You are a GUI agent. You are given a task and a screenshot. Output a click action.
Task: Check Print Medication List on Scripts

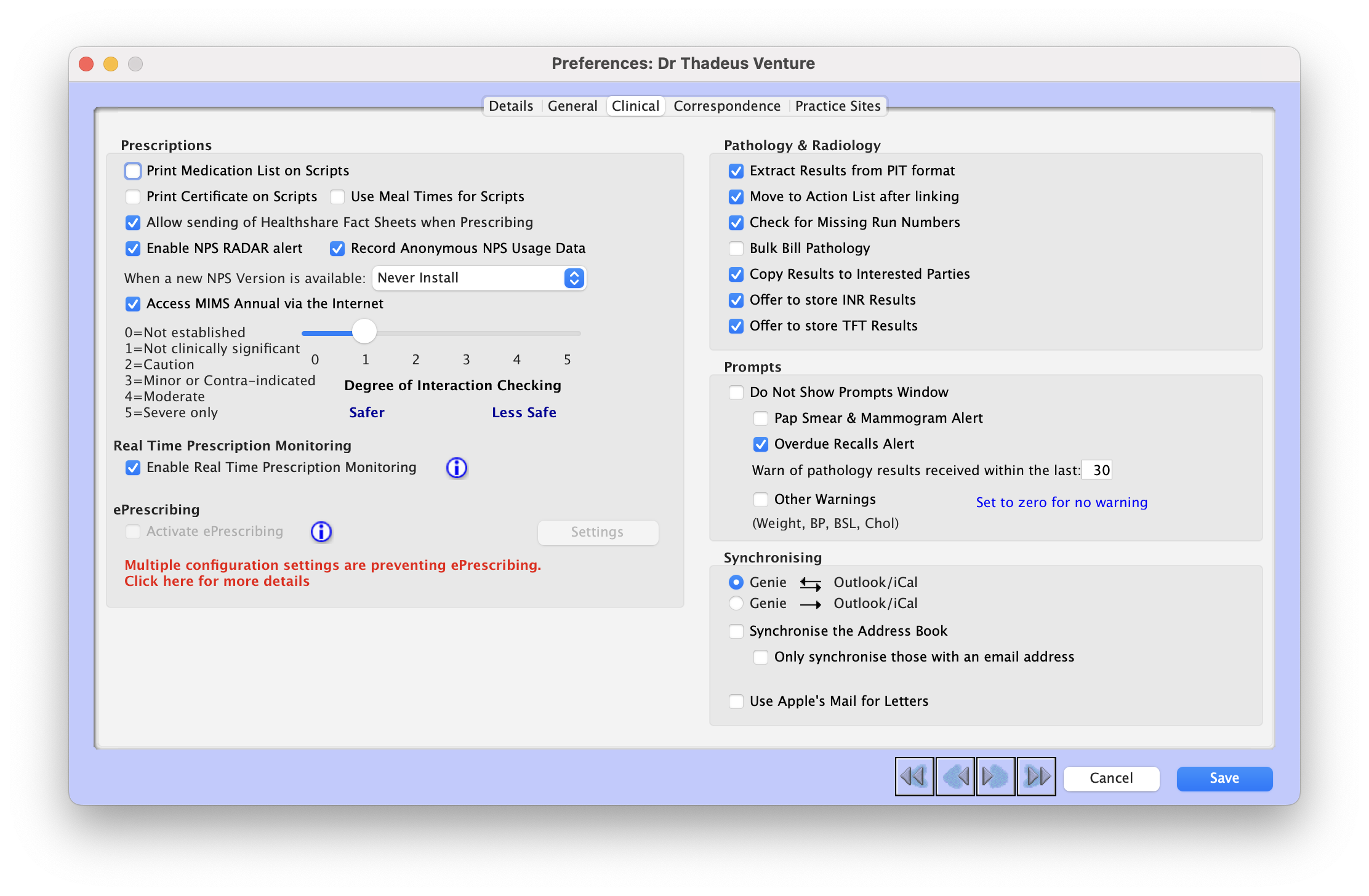pyautogui.click(x=133, y=170)
